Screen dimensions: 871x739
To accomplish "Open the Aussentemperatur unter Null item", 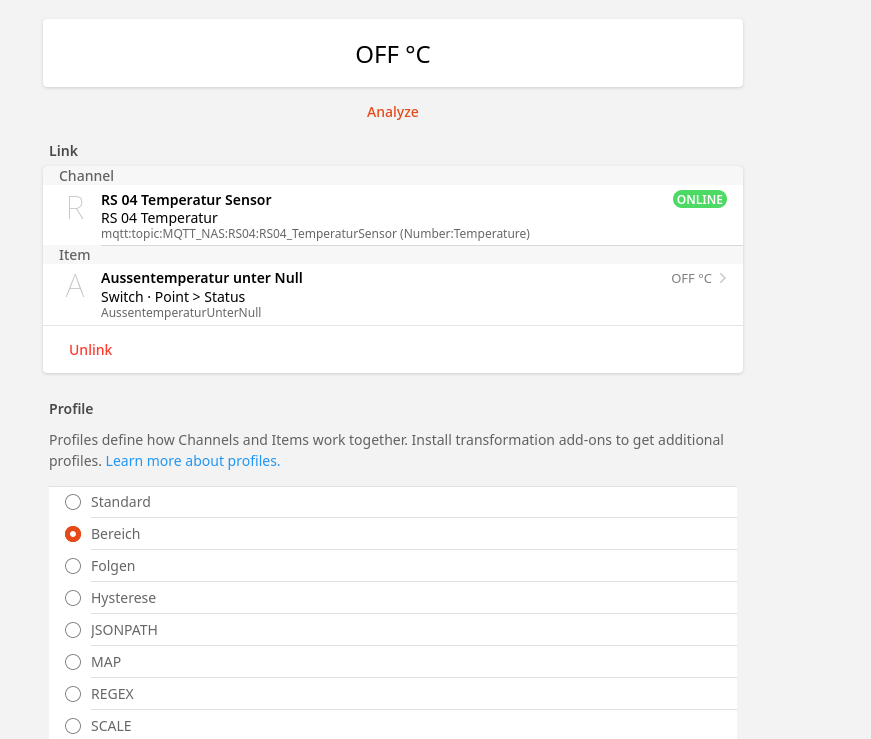I will pyautogui.click(x=202, y=278).
